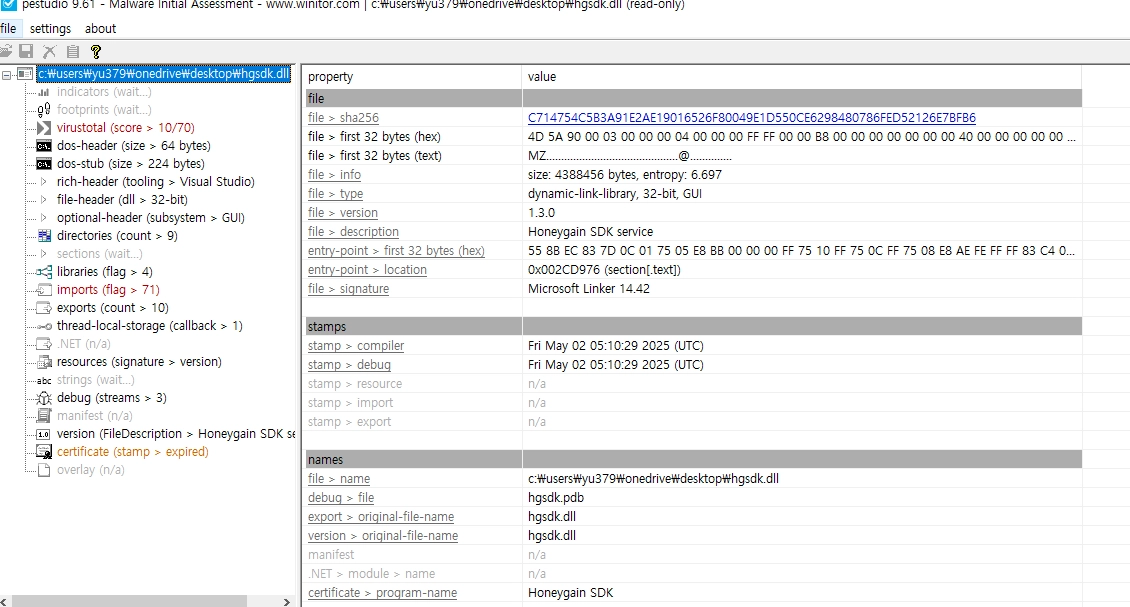
Task: Click value 'hgsdk.pdb'
Action: pos(556,497)
